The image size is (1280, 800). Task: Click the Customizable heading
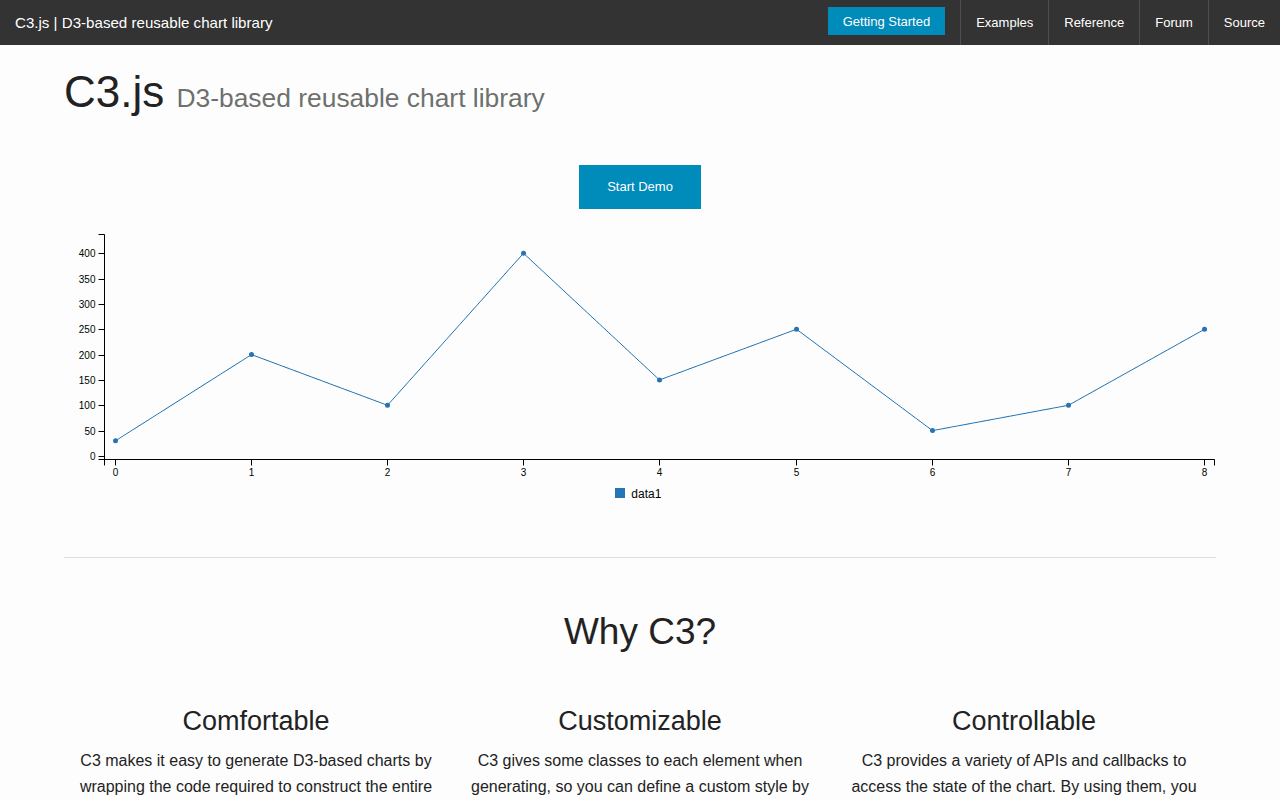click(x=640, y=720)
